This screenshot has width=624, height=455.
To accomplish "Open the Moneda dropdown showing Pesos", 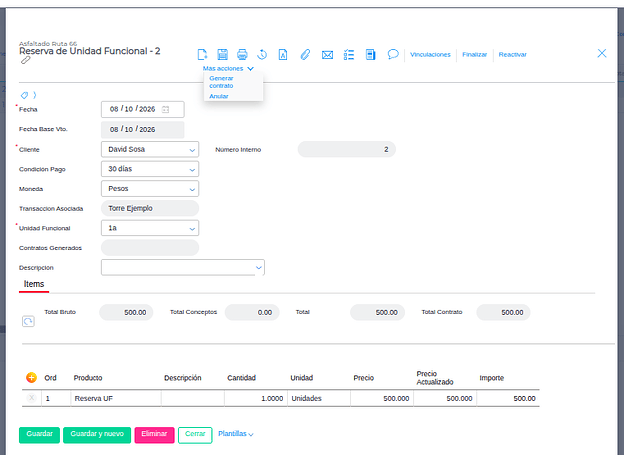I will (x=150, y=189).
